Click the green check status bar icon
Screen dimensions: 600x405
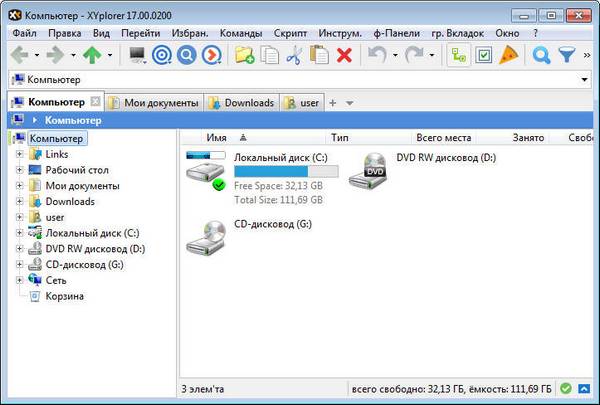click(566, 389)
